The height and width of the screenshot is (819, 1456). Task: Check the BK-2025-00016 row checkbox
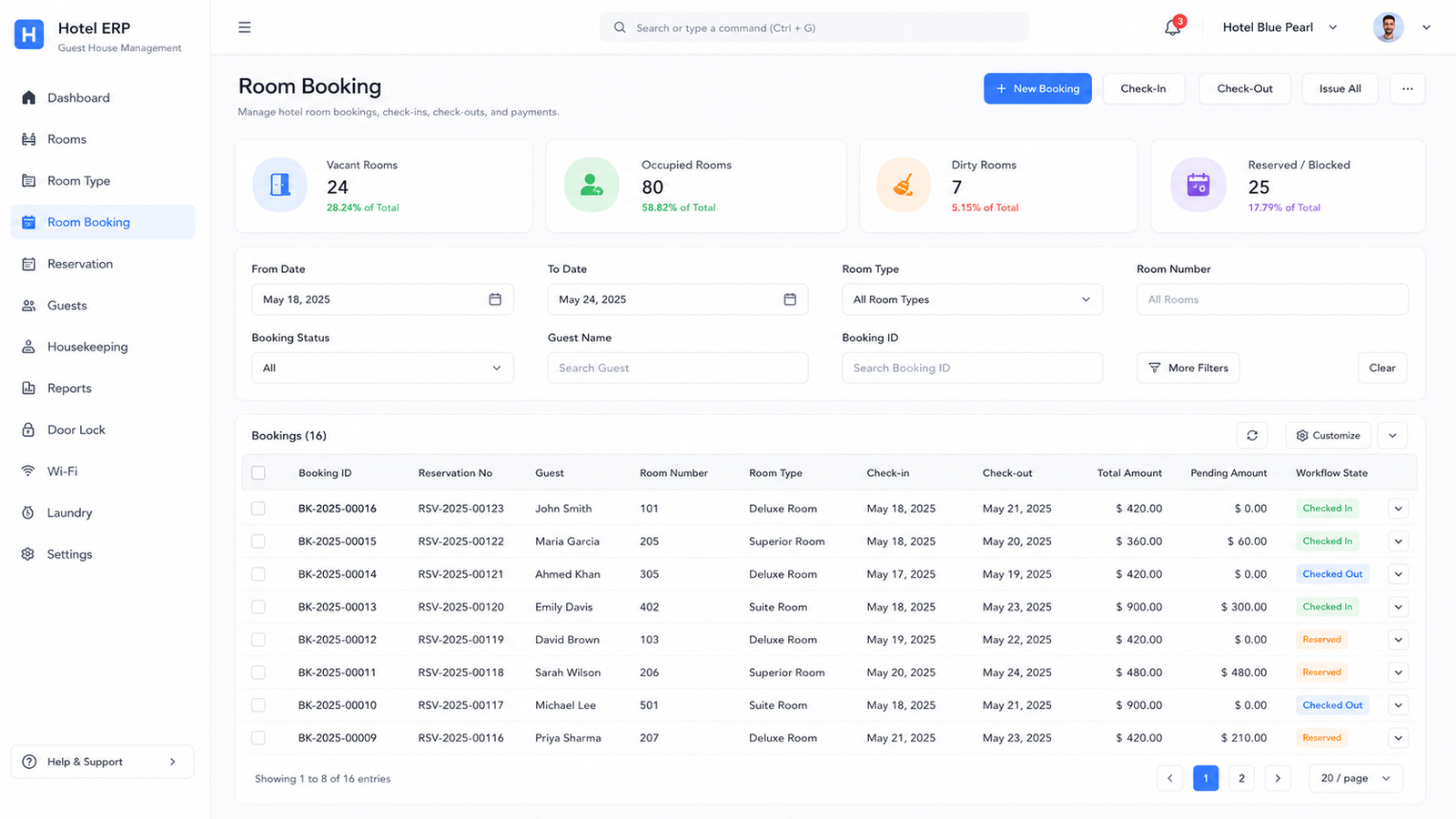click(x=258, y=509)
